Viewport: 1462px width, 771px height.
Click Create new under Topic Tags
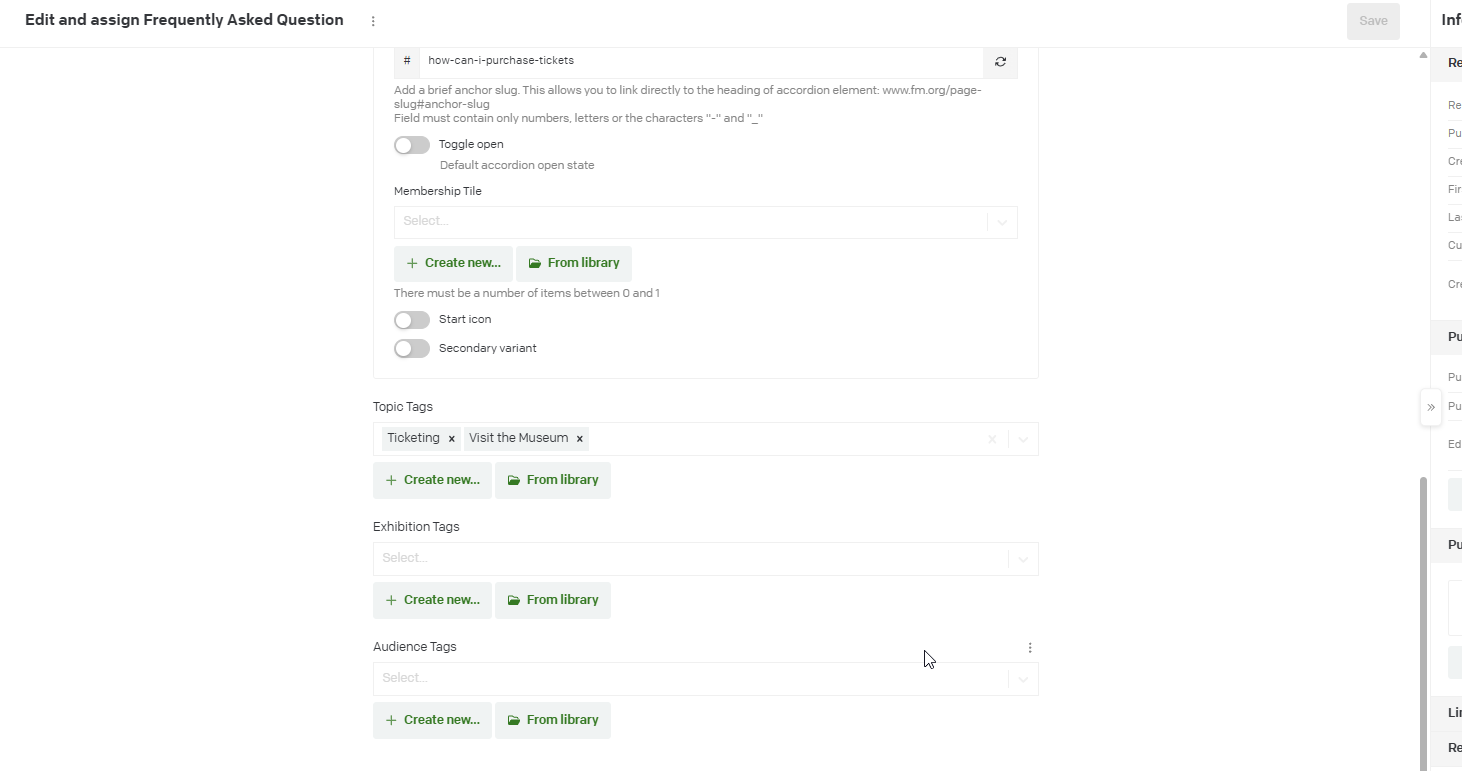[432, 480]
